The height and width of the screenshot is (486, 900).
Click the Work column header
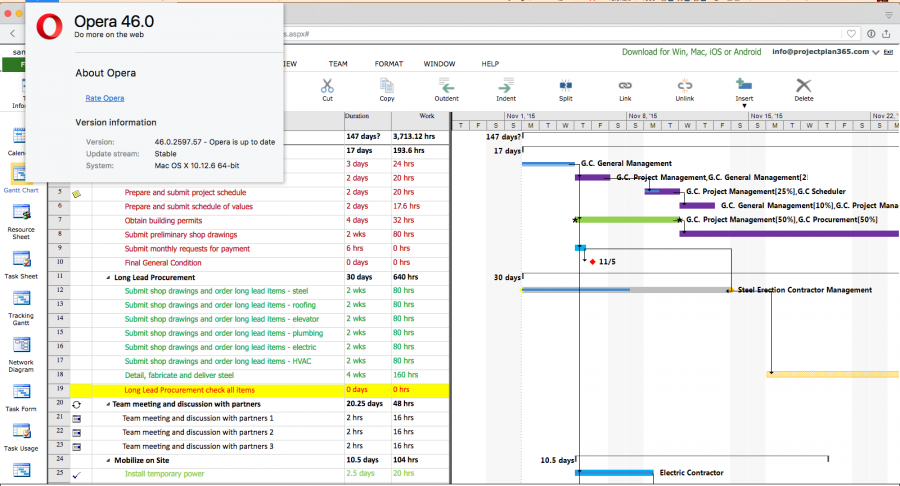(x=421, y=120)
